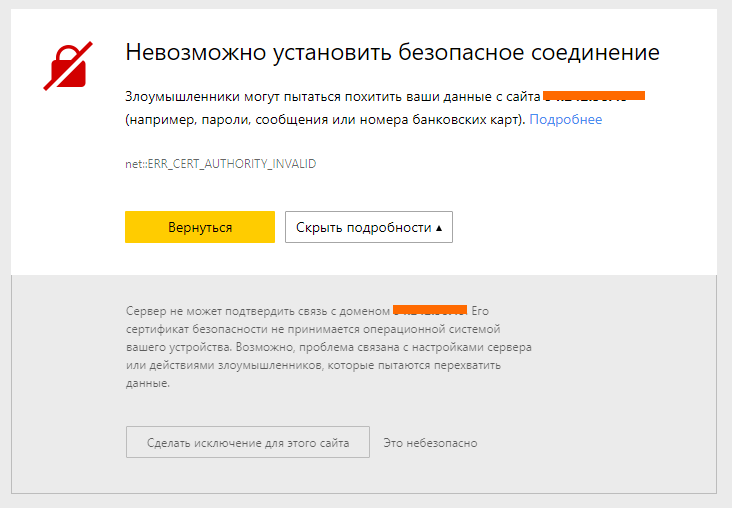Click the net::ERR_CERT_AUTHORITY_INVALID error code
This screenshot has height=508, width=732.
(x=220, y=163)
